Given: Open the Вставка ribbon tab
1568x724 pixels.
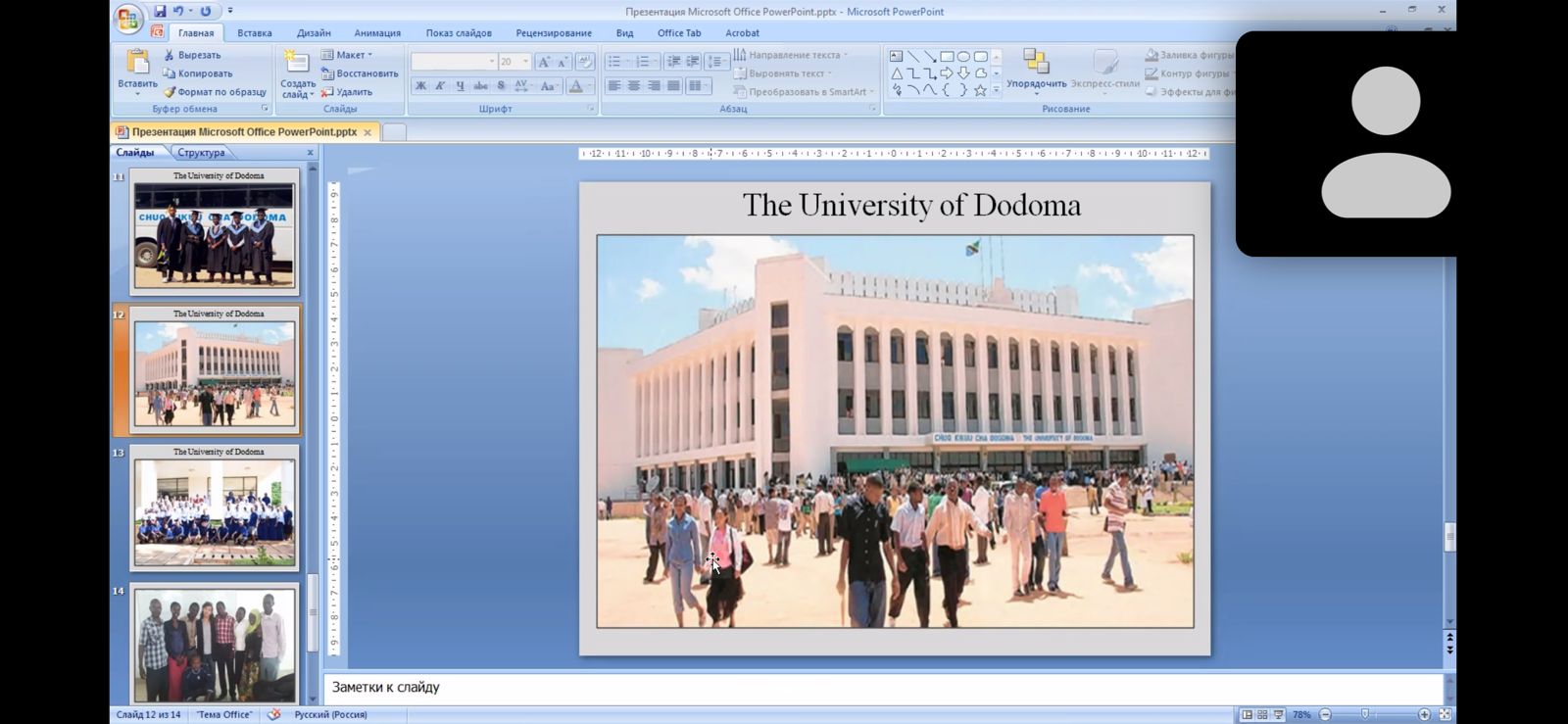Looking at the screenshot, I should pos(255,33).
